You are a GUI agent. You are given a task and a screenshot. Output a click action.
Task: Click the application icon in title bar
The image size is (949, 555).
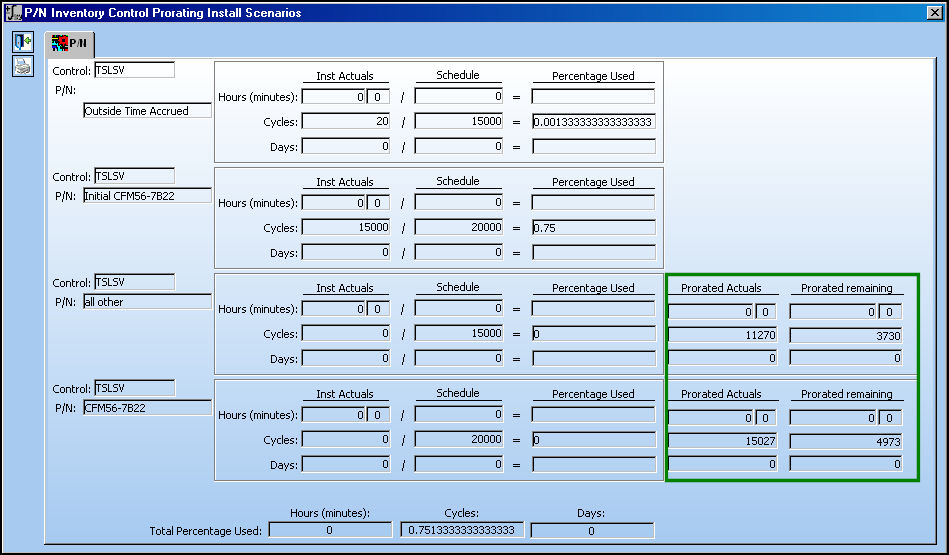pyautogui.click(x=13, y=12)
